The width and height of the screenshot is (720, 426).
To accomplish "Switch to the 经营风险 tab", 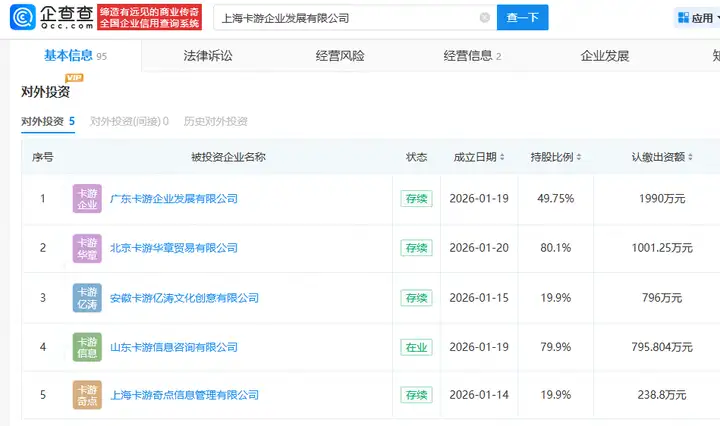I will click(x=340, y=56).
